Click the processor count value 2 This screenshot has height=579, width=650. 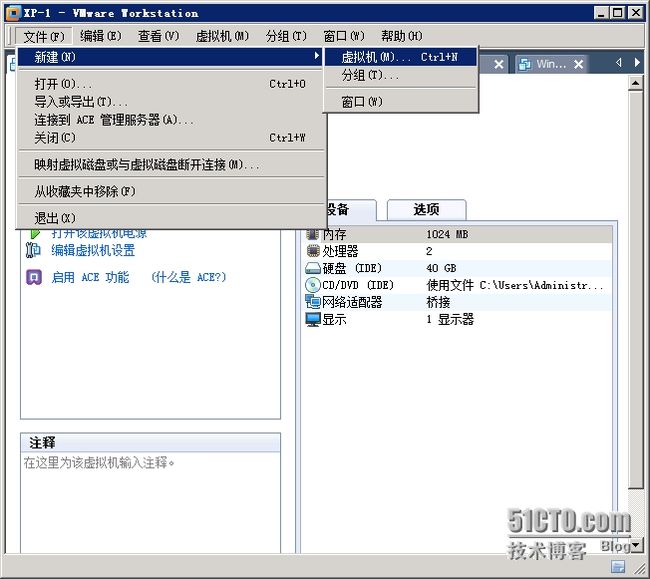429,251
